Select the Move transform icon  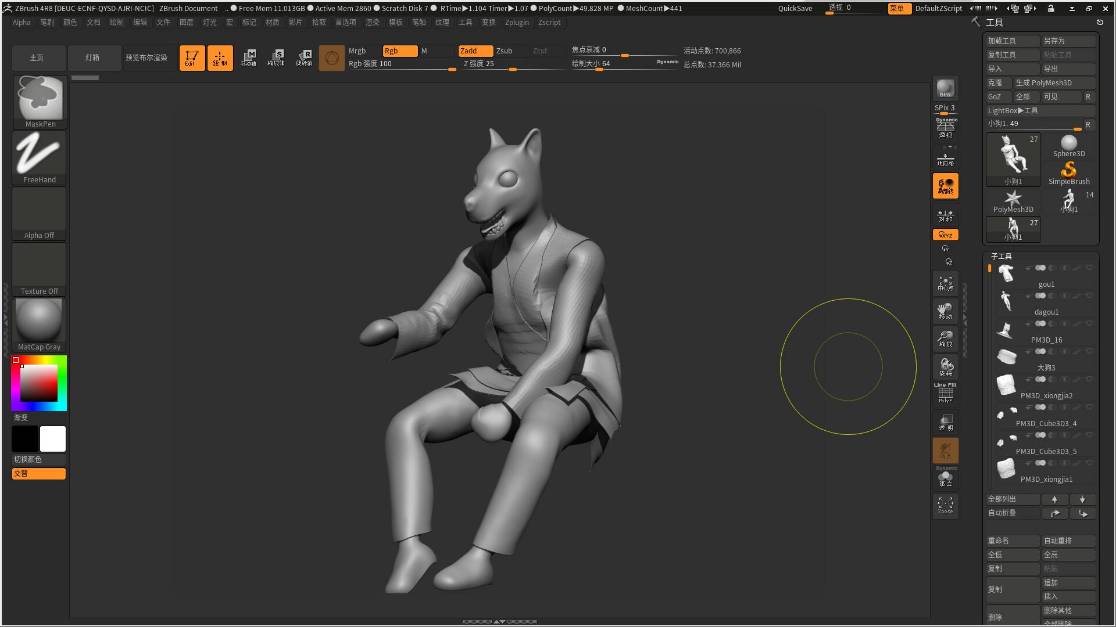click(x=248, y=58)
